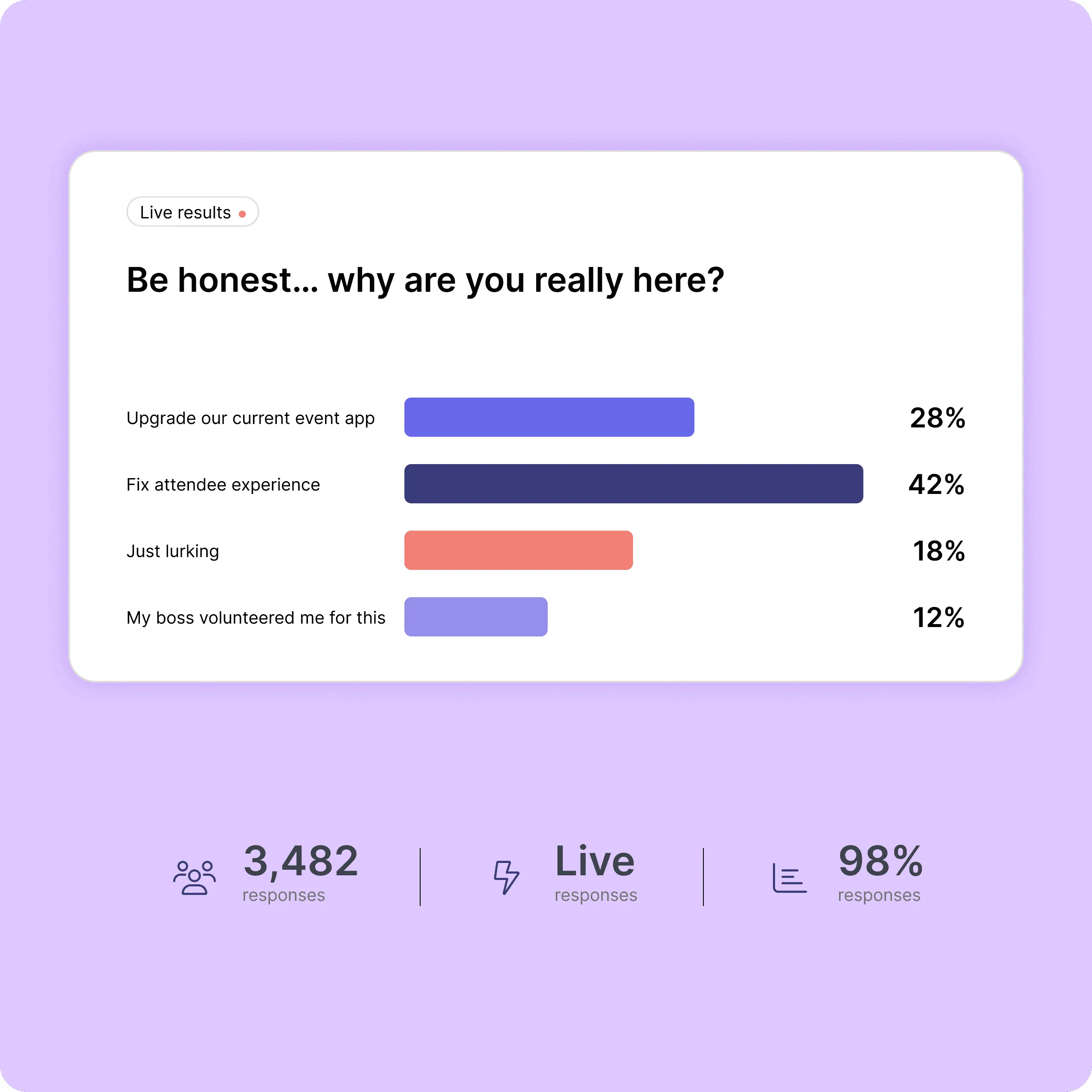Viewport: 1092px width, 1092px height.
Task: Click the 98% responses statistic
Action: tap(880, 873)
